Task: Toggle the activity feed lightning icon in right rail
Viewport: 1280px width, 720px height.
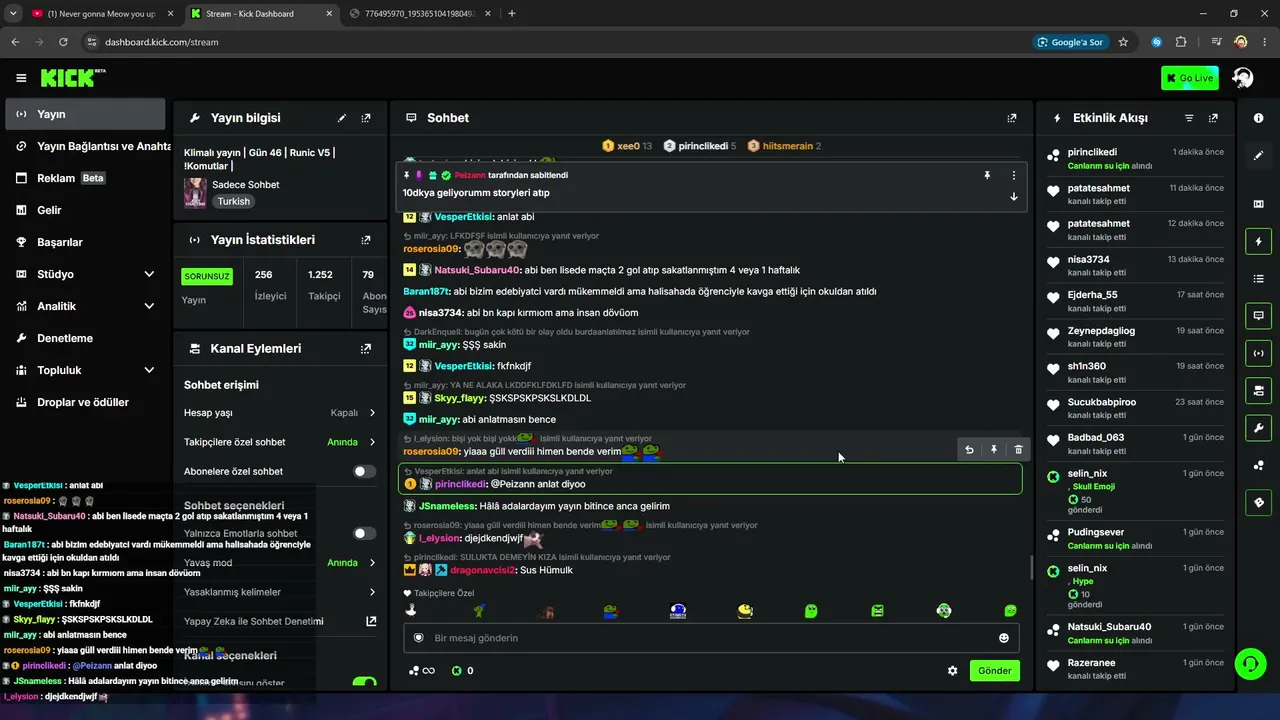Action: tap(1258, 241)
